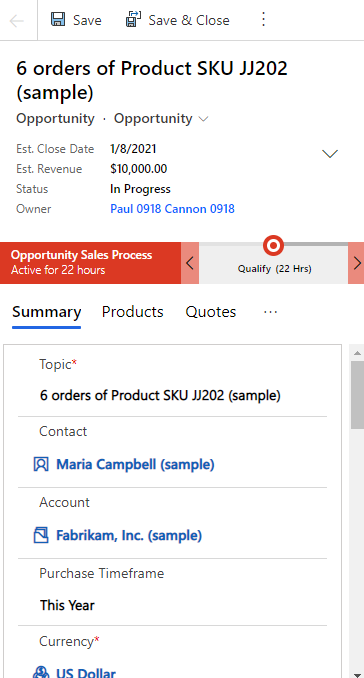
Task: Go back using the back arrow
Action: [x=17, y=20]
